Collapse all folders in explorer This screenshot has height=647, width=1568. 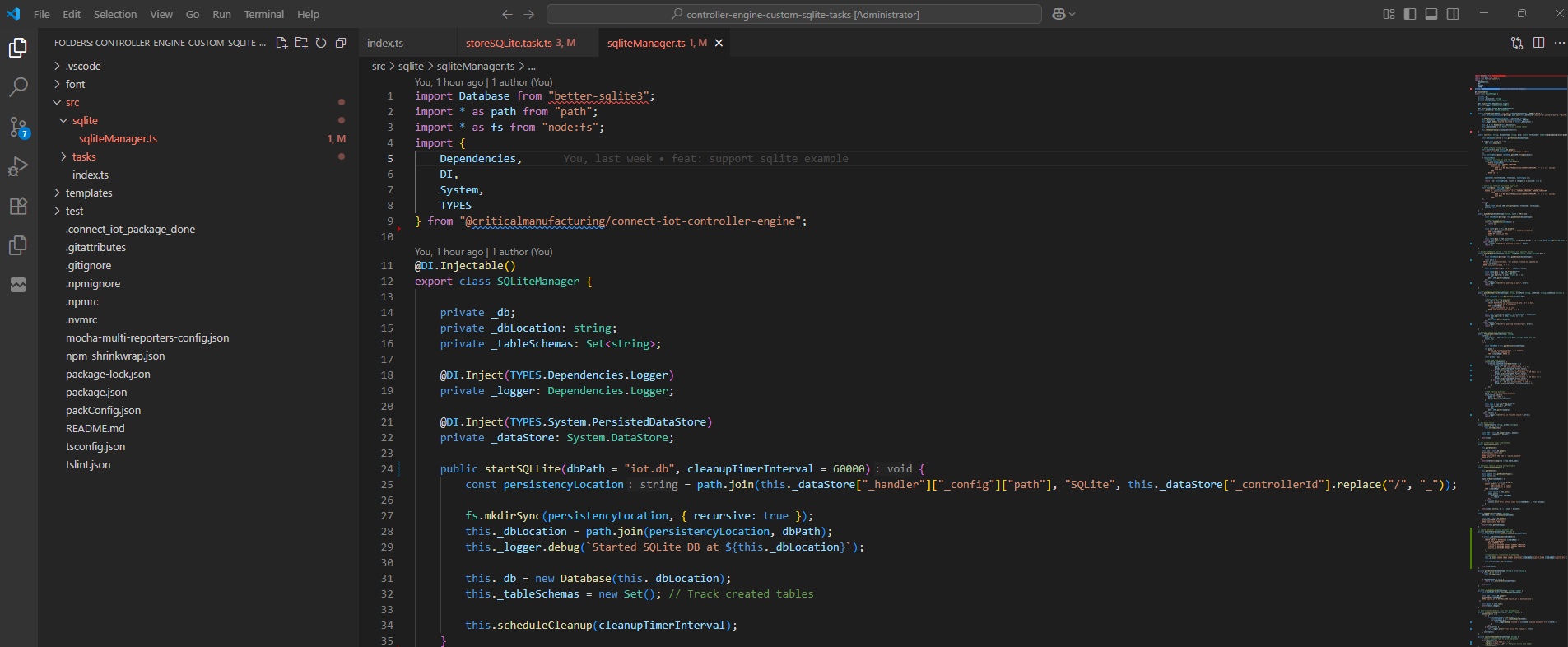point(341,43)
